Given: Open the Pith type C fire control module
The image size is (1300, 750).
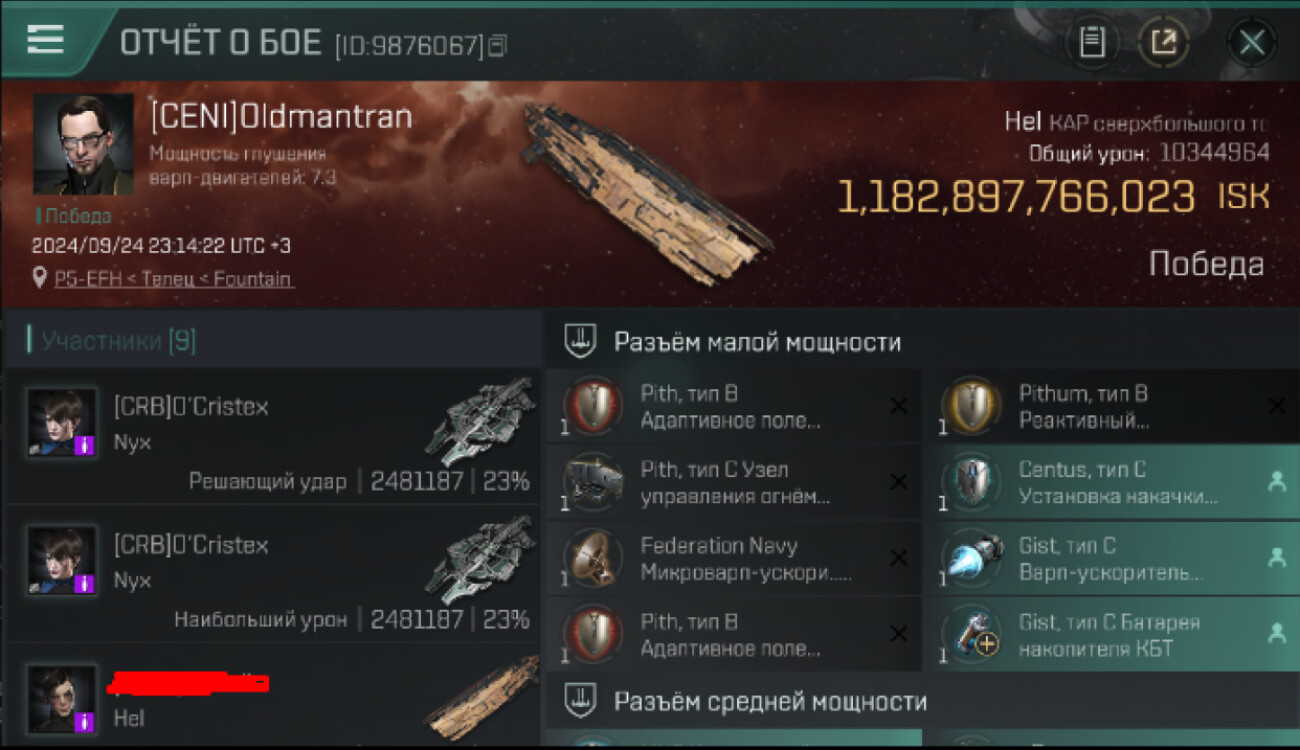Looking at the screenshot, I should (x=734, y=483).
